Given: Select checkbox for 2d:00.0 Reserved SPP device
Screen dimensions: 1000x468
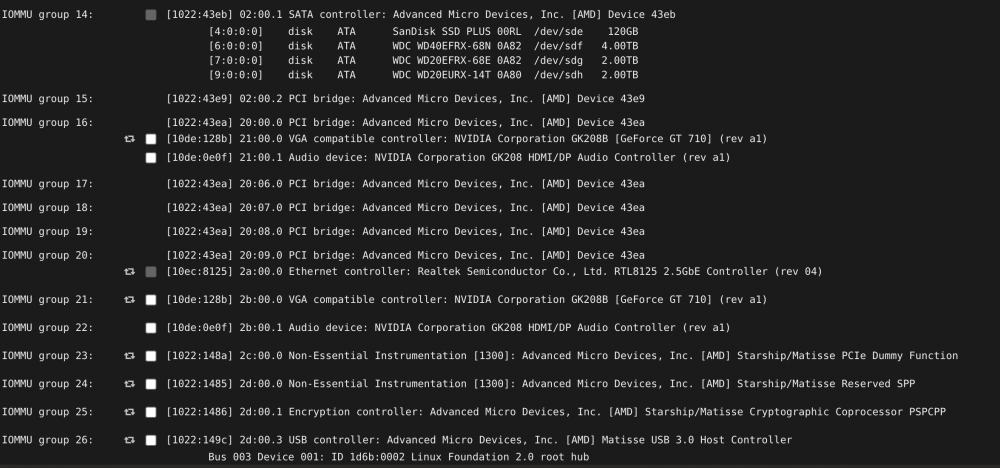Looking at the screenshot, I should (x=151, y=384).
